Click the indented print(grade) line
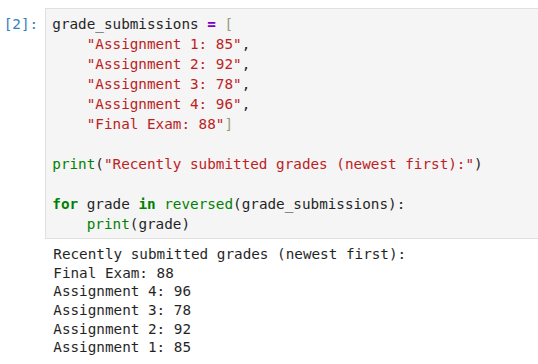Image resolution: width=538 pixels, height=364 pixels. (x=138, y=224)
